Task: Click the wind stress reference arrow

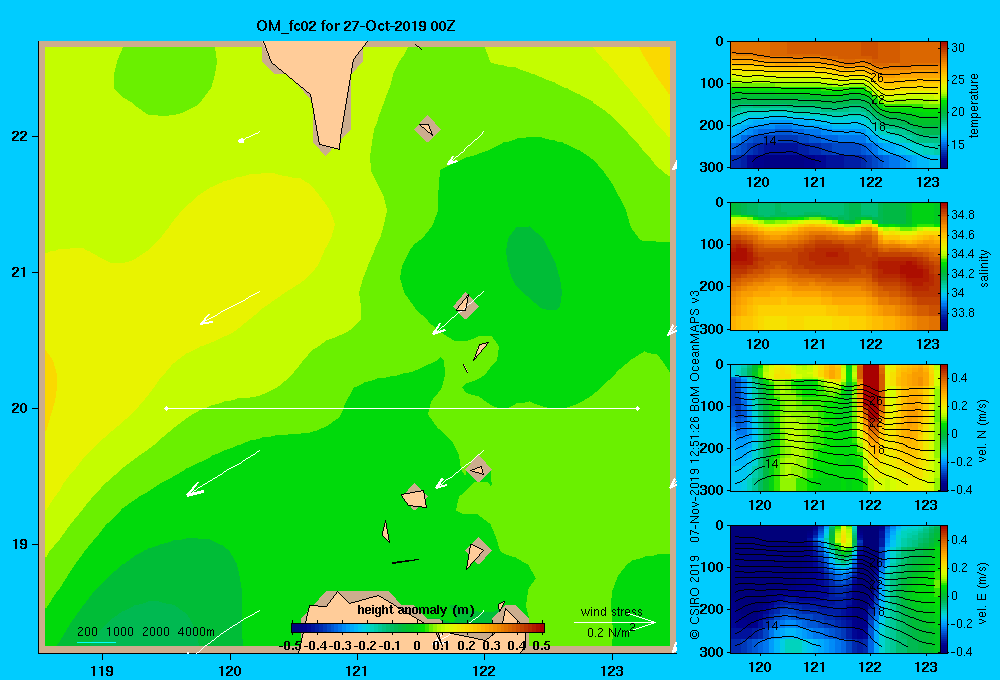Action: click(x=614, y=622)
